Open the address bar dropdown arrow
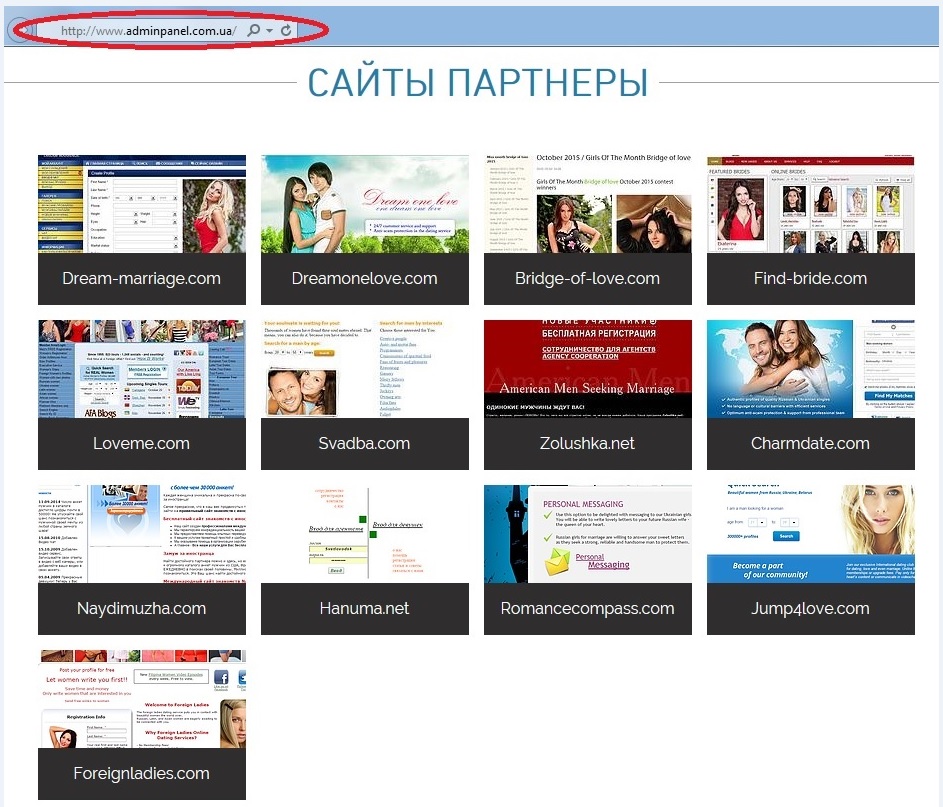The image size is (943, 807). coord(269,31)
